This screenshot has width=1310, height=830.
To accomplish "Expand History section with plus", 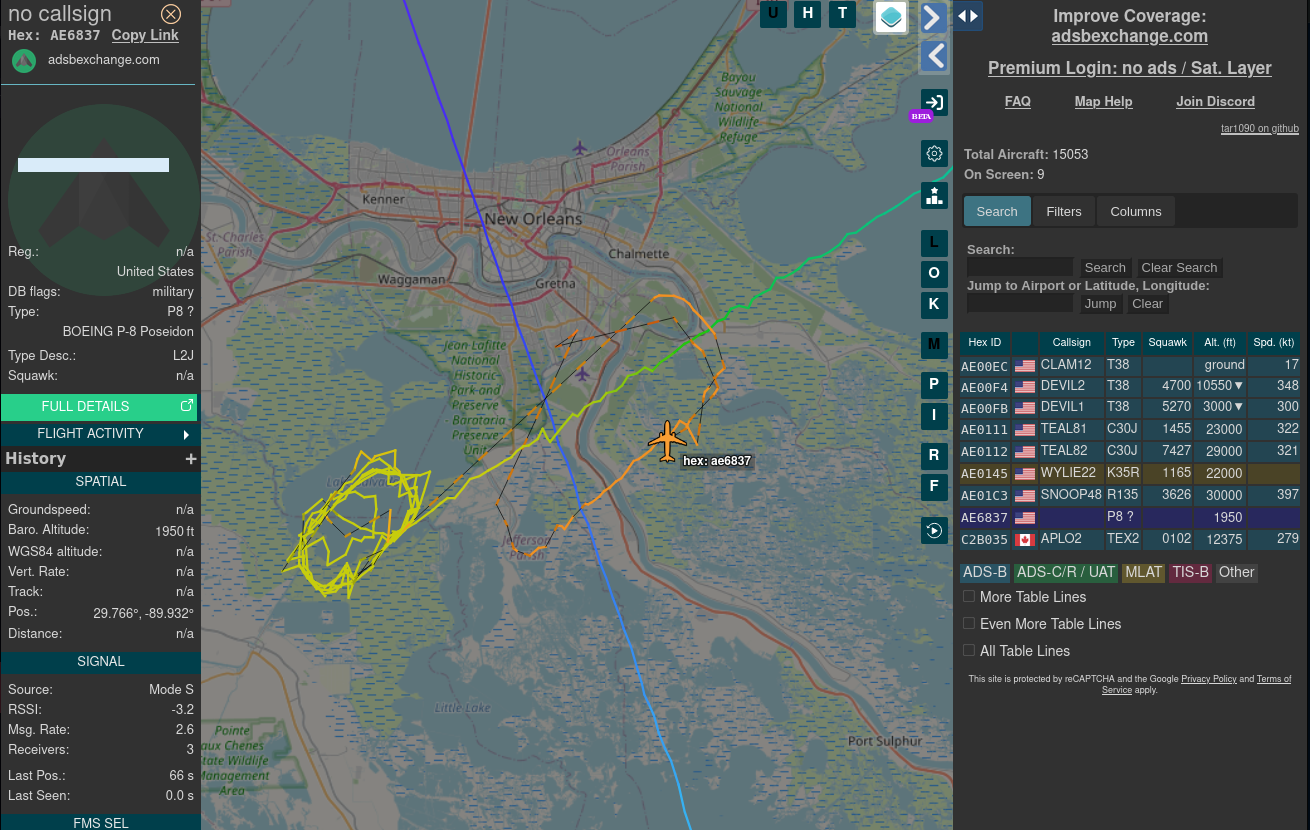I will (190, 459).
